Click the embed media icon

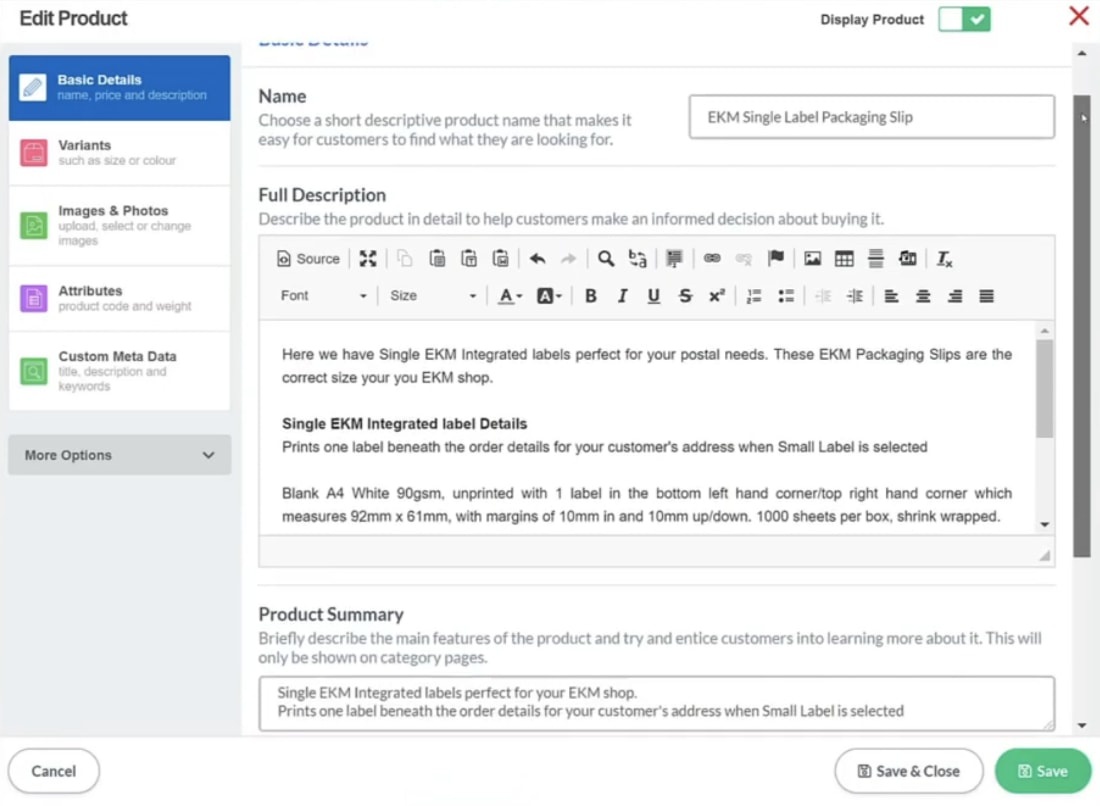click(x=907, y=259)
